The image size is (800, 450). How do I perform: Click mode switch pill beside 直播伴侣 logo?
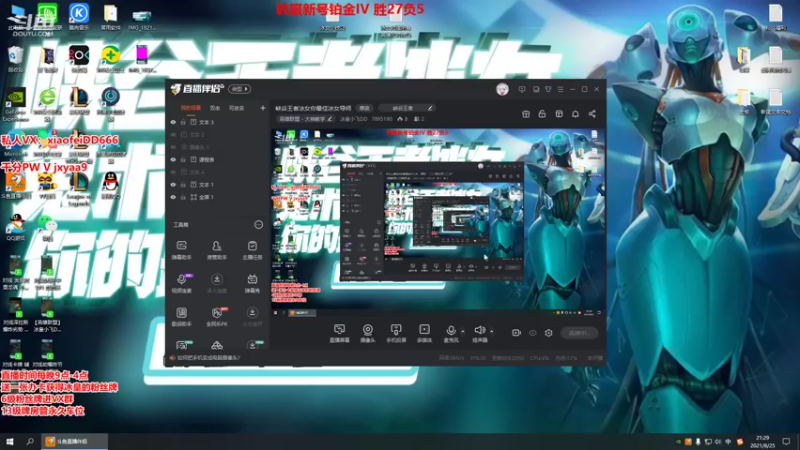239,89
